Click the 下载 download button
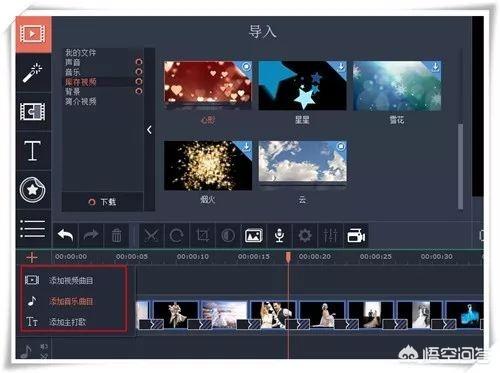Screen dimensions: 500x373 [103, 202]
